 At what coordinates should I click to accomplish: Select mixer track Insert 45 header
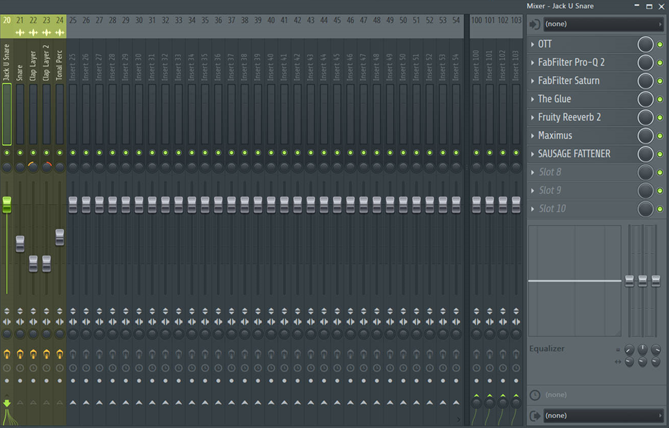point(337,26)
